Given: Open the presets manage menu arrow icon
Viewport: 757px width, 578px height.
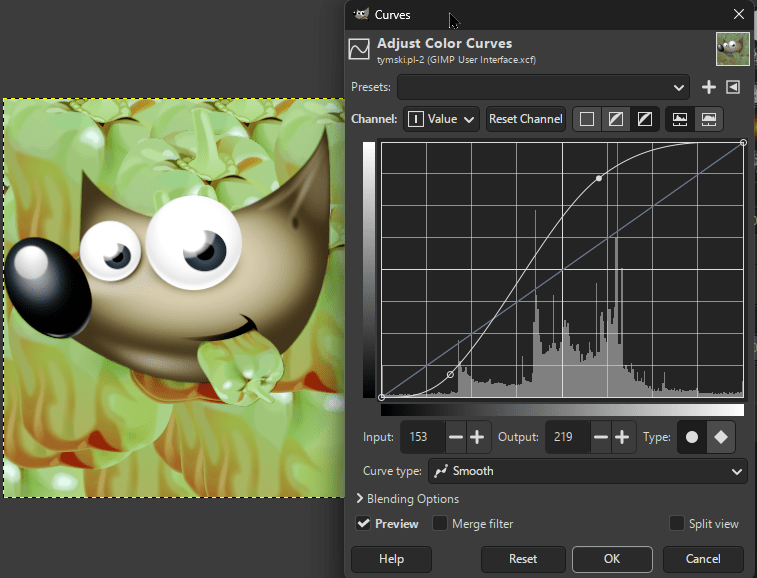Looking at the screenshot, I should tap(733, 87).
